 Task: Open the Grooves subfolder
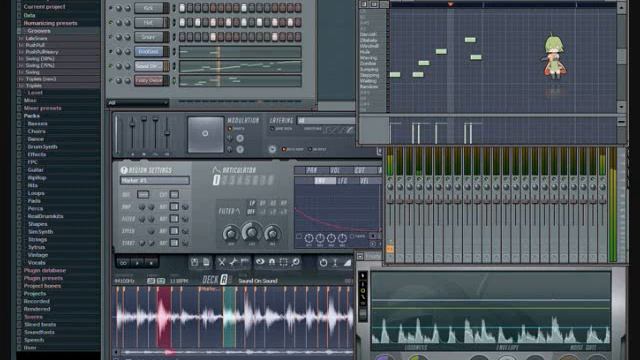[39, 31]
